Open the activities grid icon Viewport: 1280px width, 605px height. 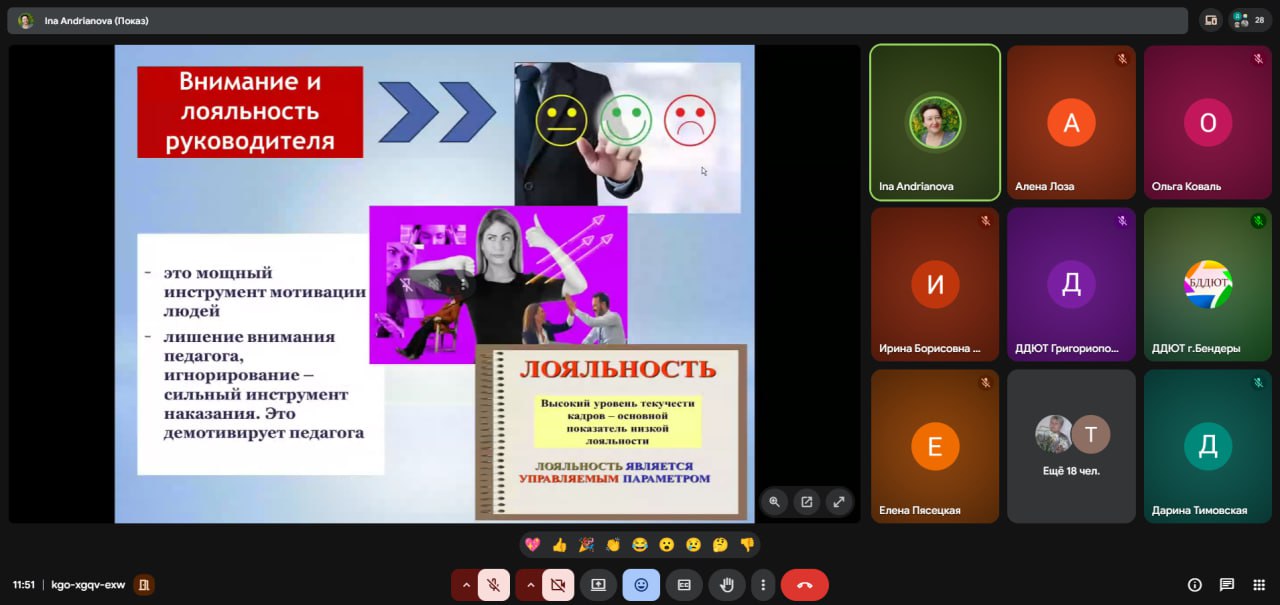[1259, 585]
